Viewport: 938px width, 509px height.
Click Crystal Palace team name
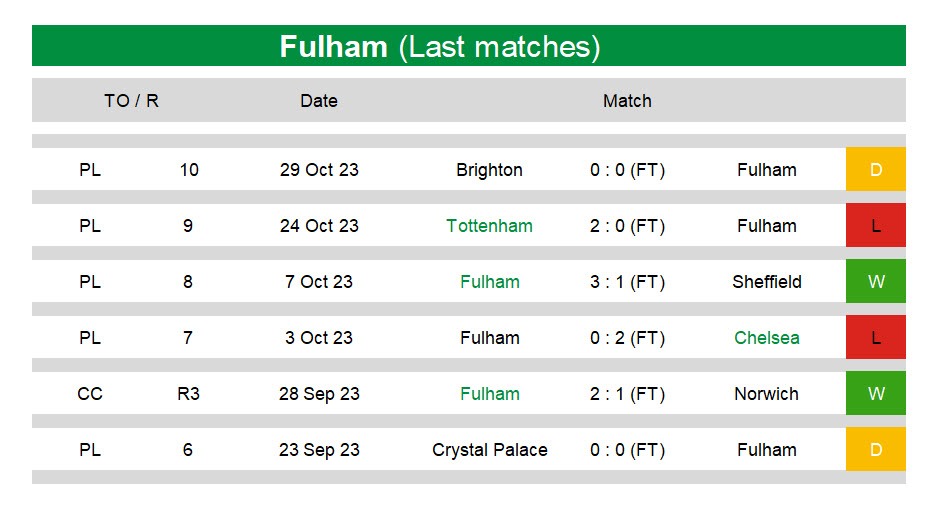(x=489, y=450)
